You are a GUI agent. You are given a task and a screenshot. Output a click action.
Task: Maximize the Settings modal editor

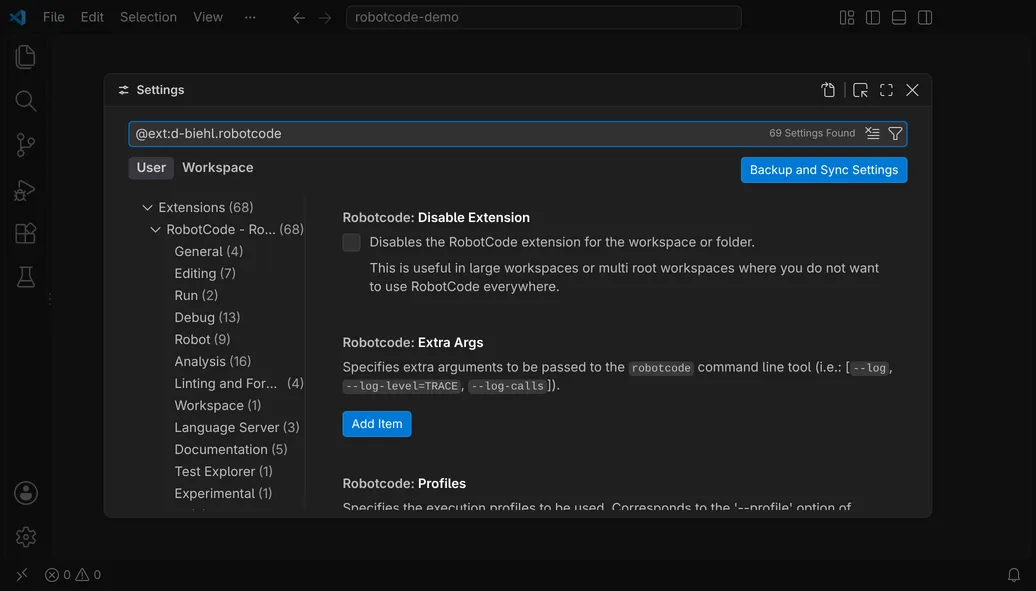pos(886,90)
